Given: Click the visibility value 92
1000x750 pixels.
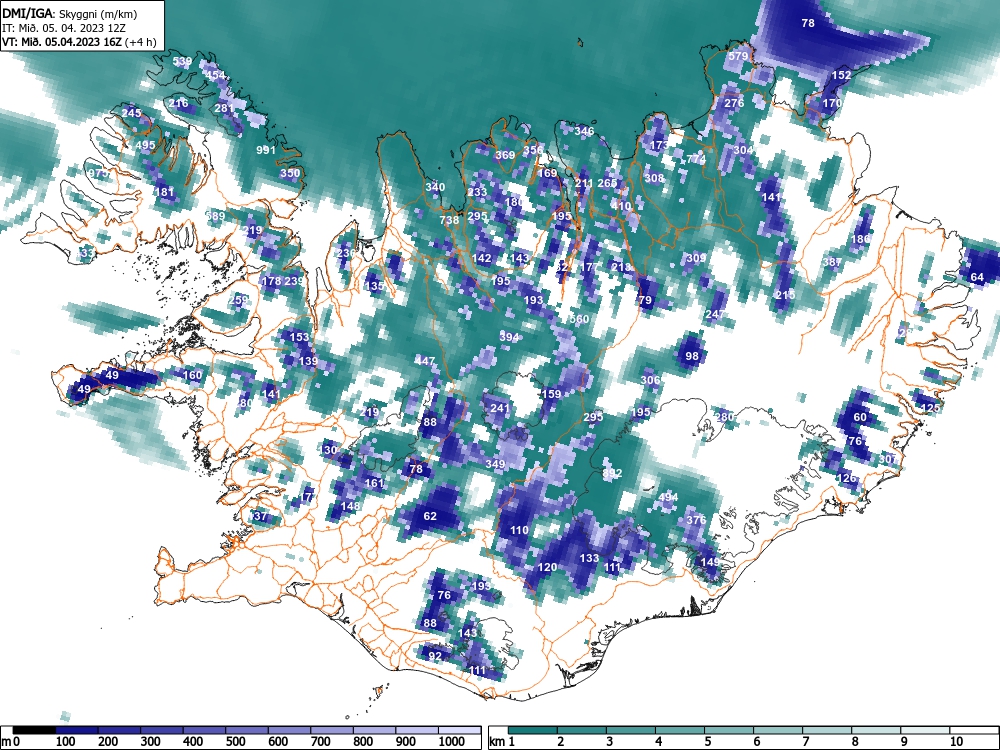Looking at the screenshot, I should [435, 655].
